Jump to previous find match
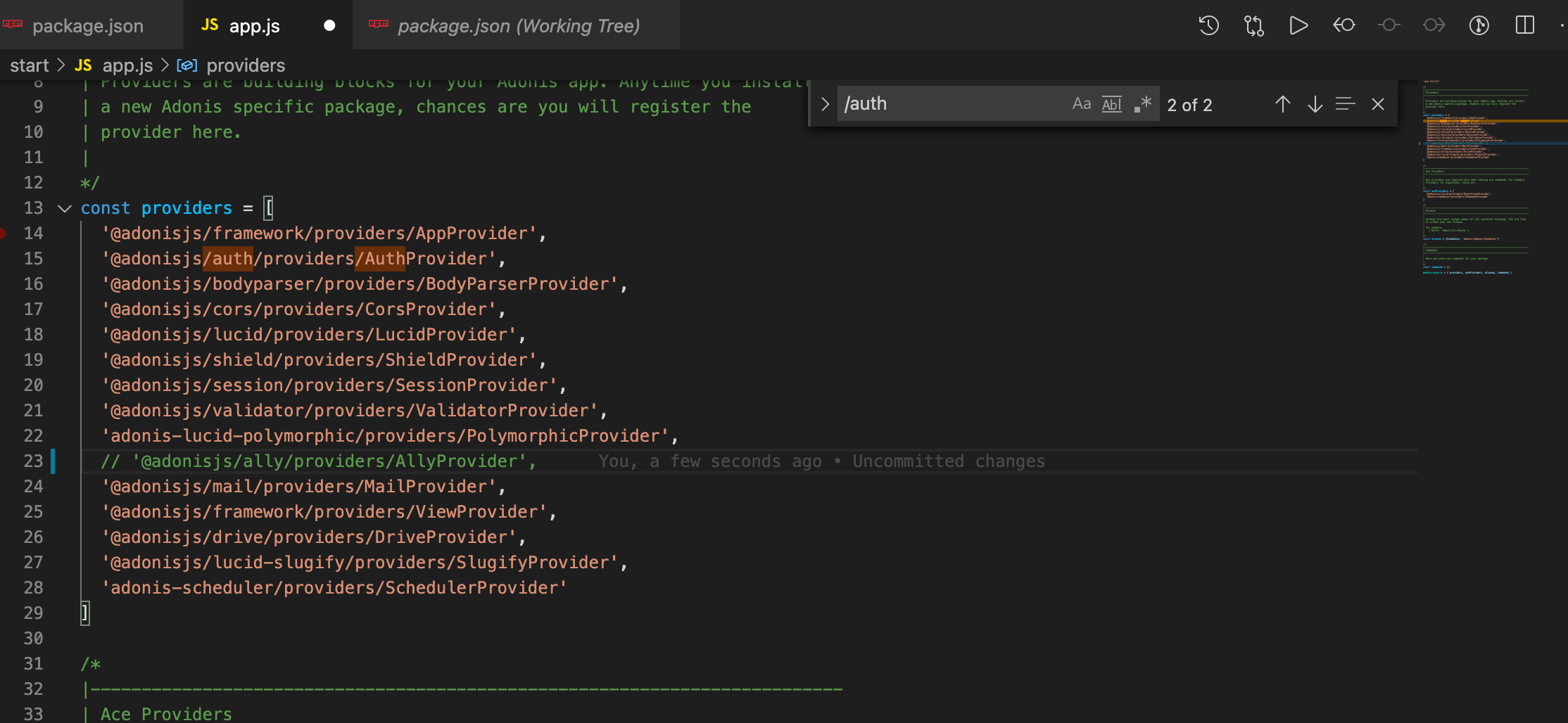This screenshot has width=1568, height=723. pyautogui.click(x=1282, y=105)
